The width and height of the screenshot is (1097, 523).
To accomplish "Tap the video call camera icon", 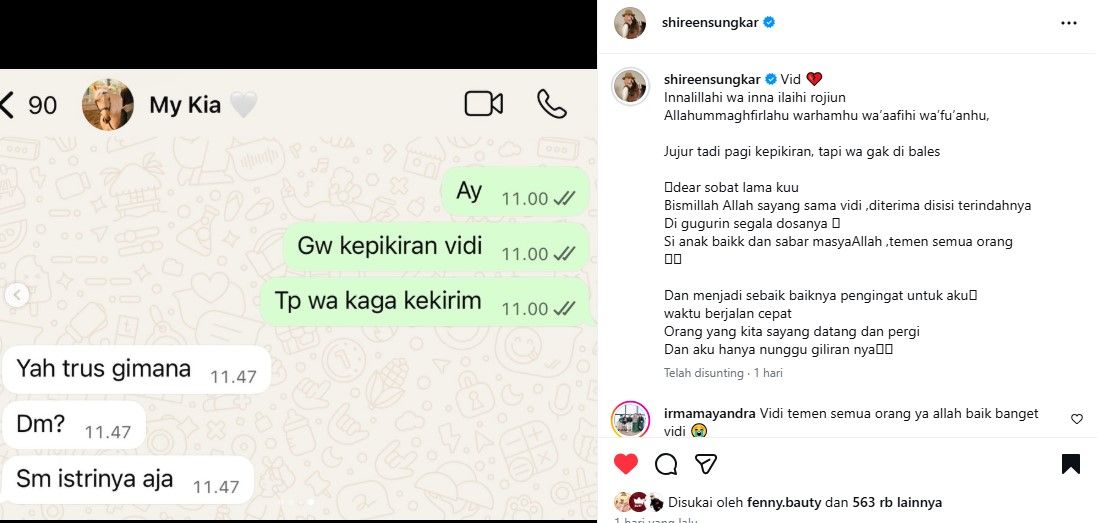I will pos(483,104).
